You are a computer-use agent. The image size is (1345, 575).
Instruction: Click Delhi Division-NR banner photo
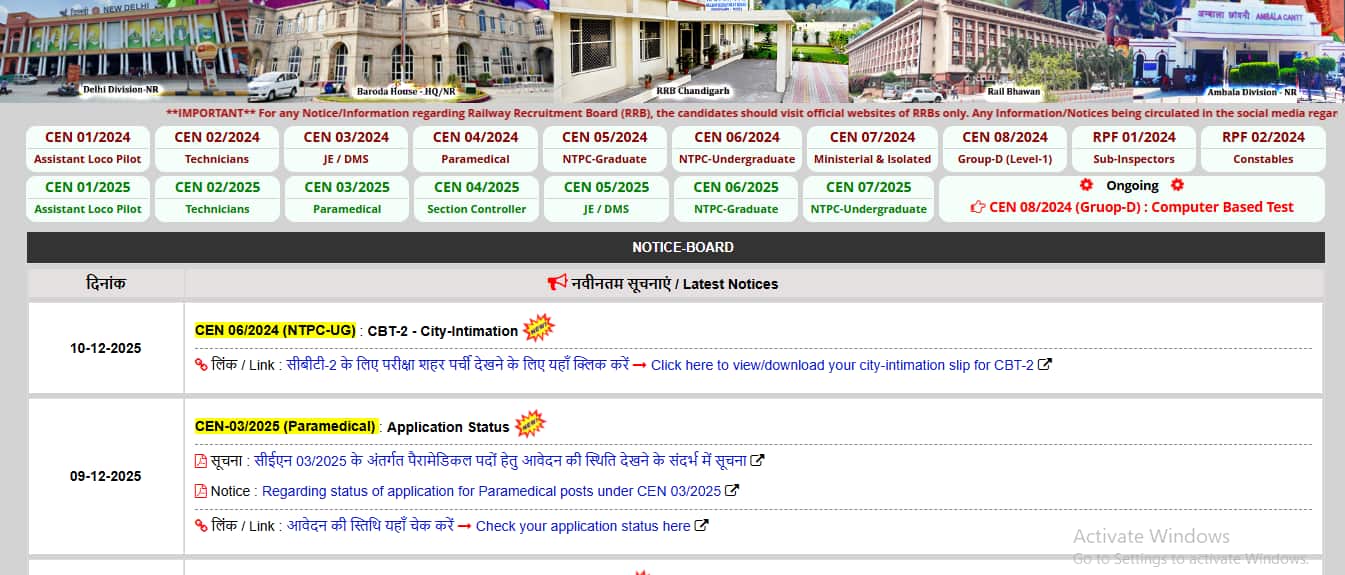[x=124, y=50]
